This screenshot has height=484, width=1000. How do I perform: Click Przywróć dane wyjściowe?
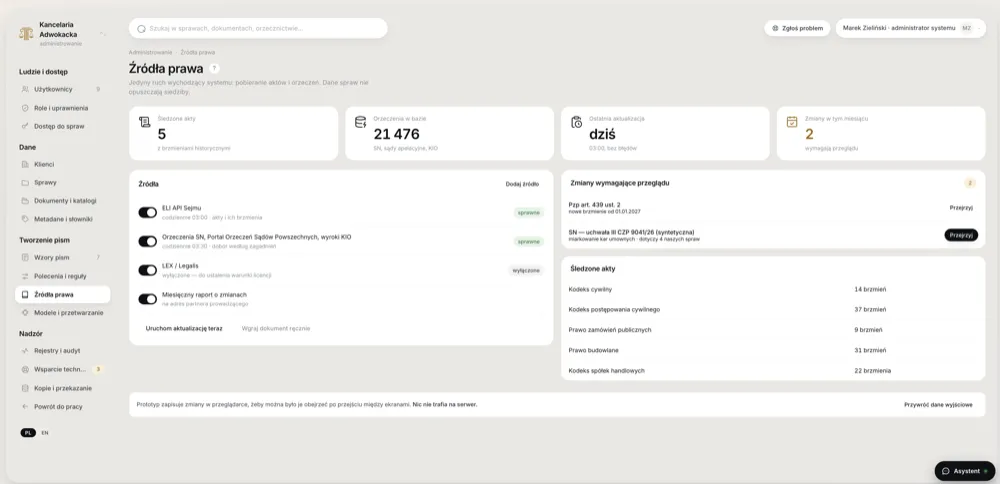pyautogui.click(x=938, y=405)
